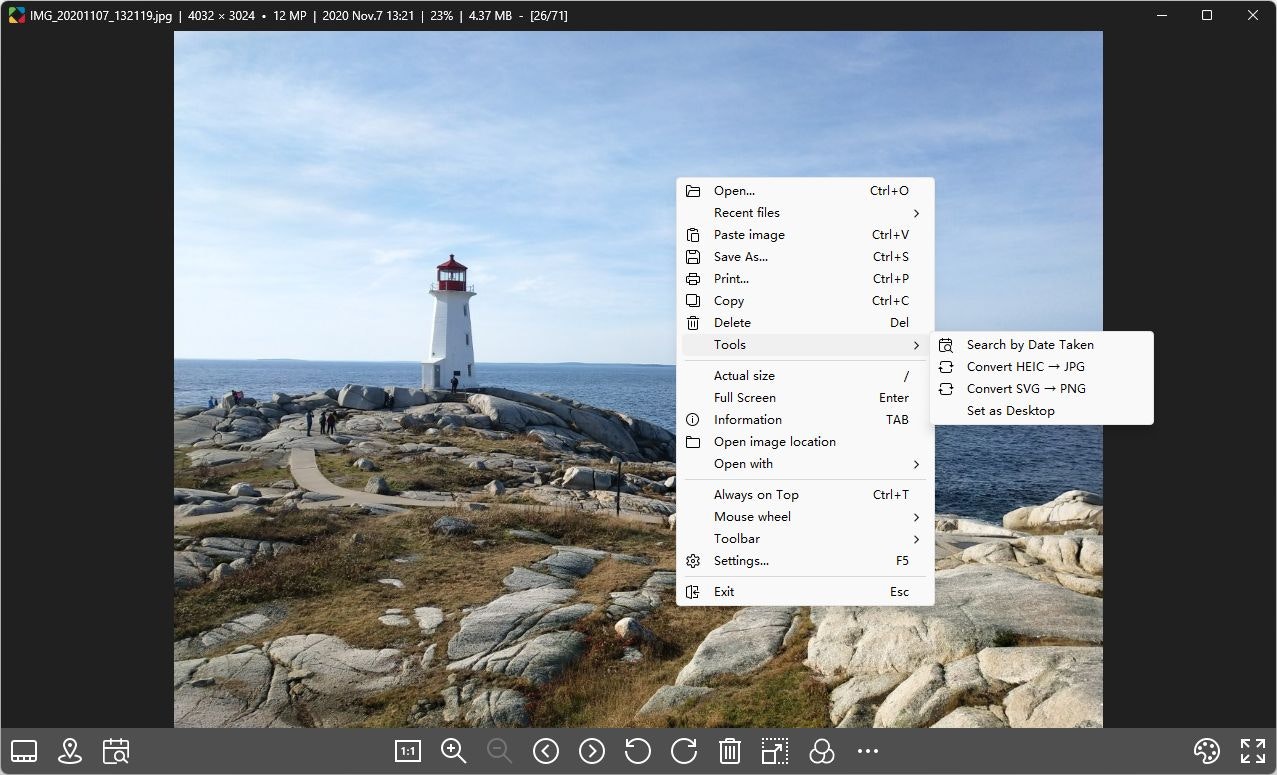This screenshot has width=1277, height=775.
Task: Click the 1:1 actual size icon
Action: point(408,751)
